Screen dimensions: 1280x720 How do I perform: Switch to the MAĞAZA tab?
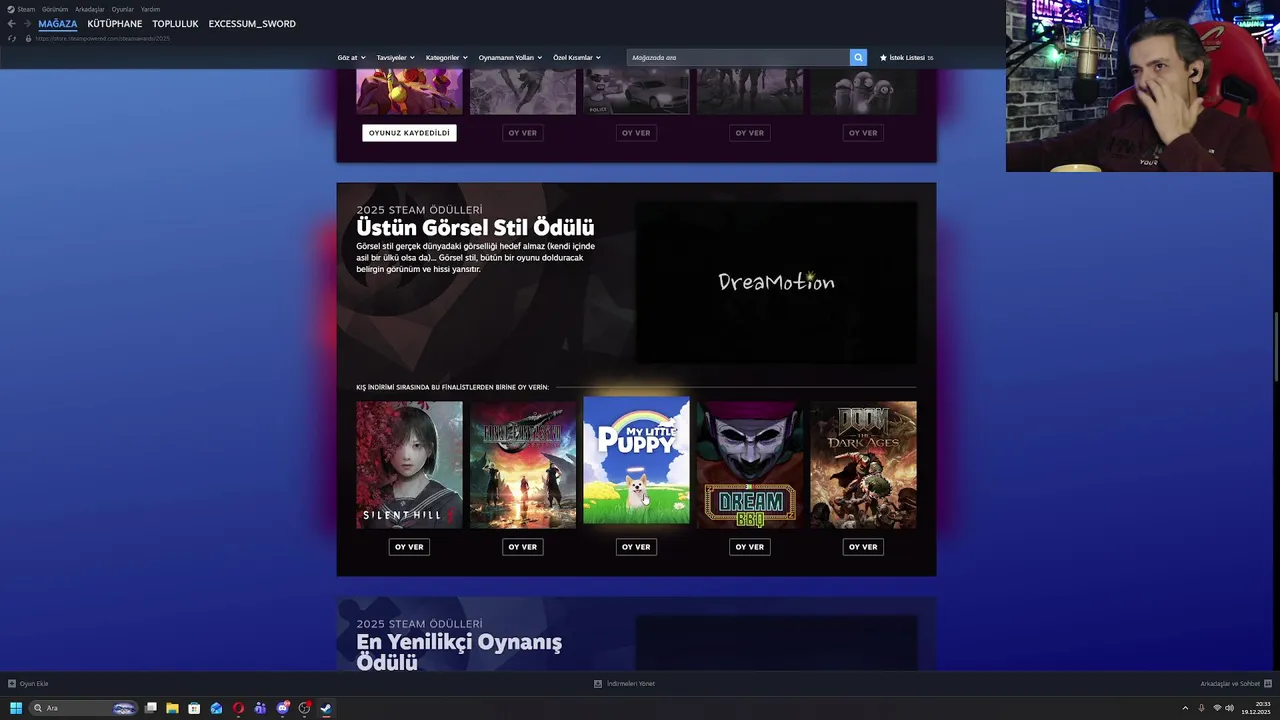[x=57, y=24]
